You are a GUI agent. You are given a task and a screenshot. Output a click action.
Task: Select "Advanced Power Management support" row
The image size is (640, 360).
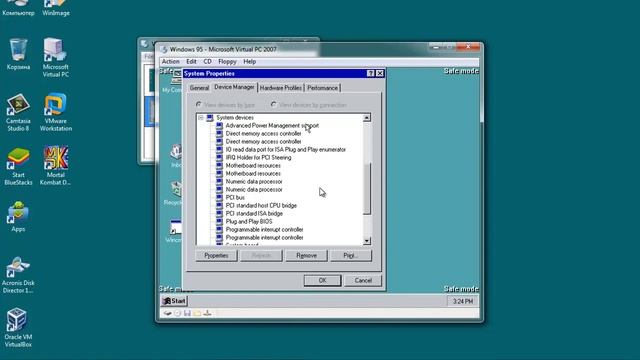[272, 125]
